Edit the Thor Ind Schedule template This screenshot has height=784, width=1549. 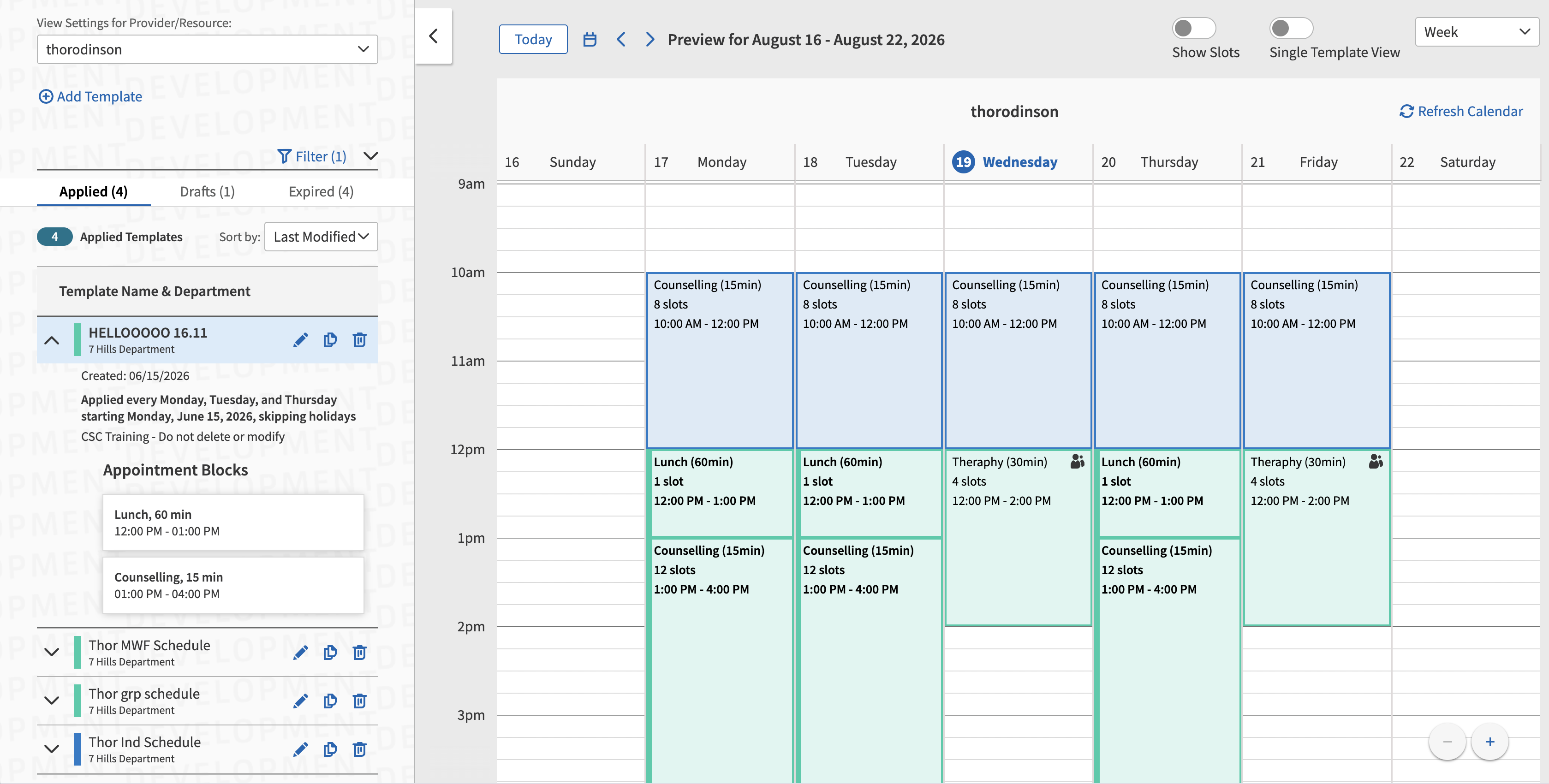301,749
